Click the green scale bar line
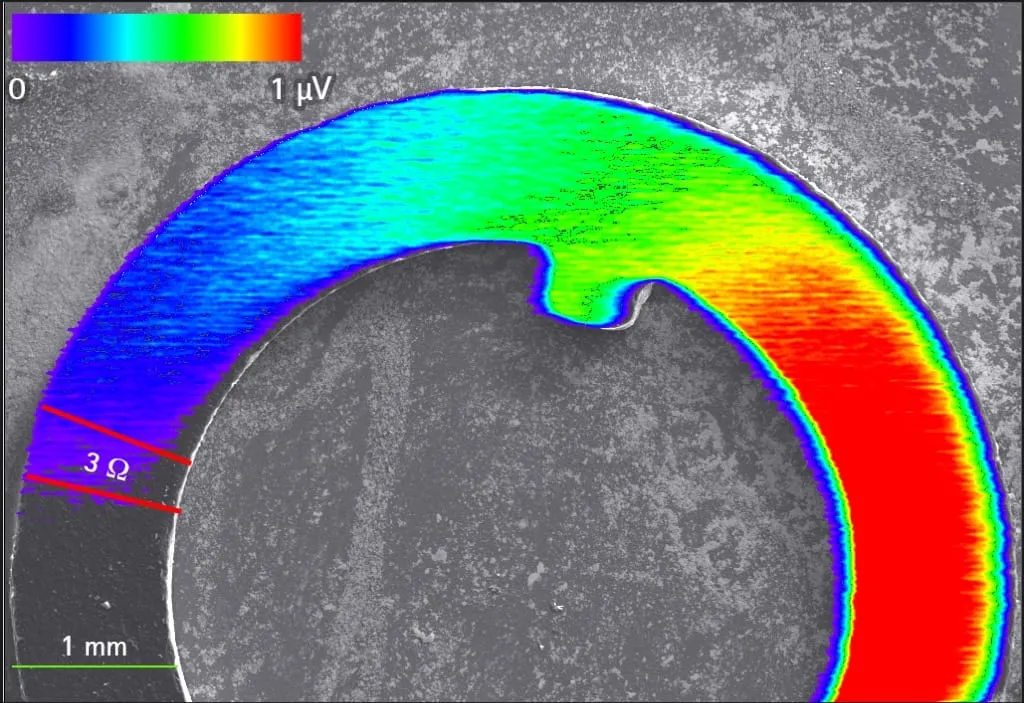Screen dimensions: 1024x703 tap(95, 666)
